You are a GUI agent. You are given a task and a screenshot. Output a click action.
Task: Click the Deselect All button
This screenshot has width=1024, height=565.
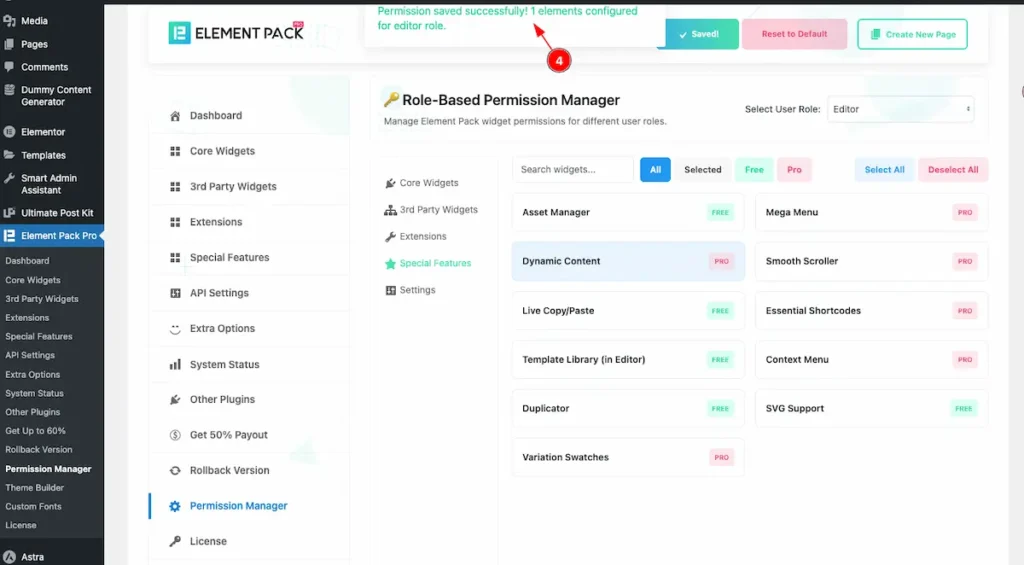952,170
